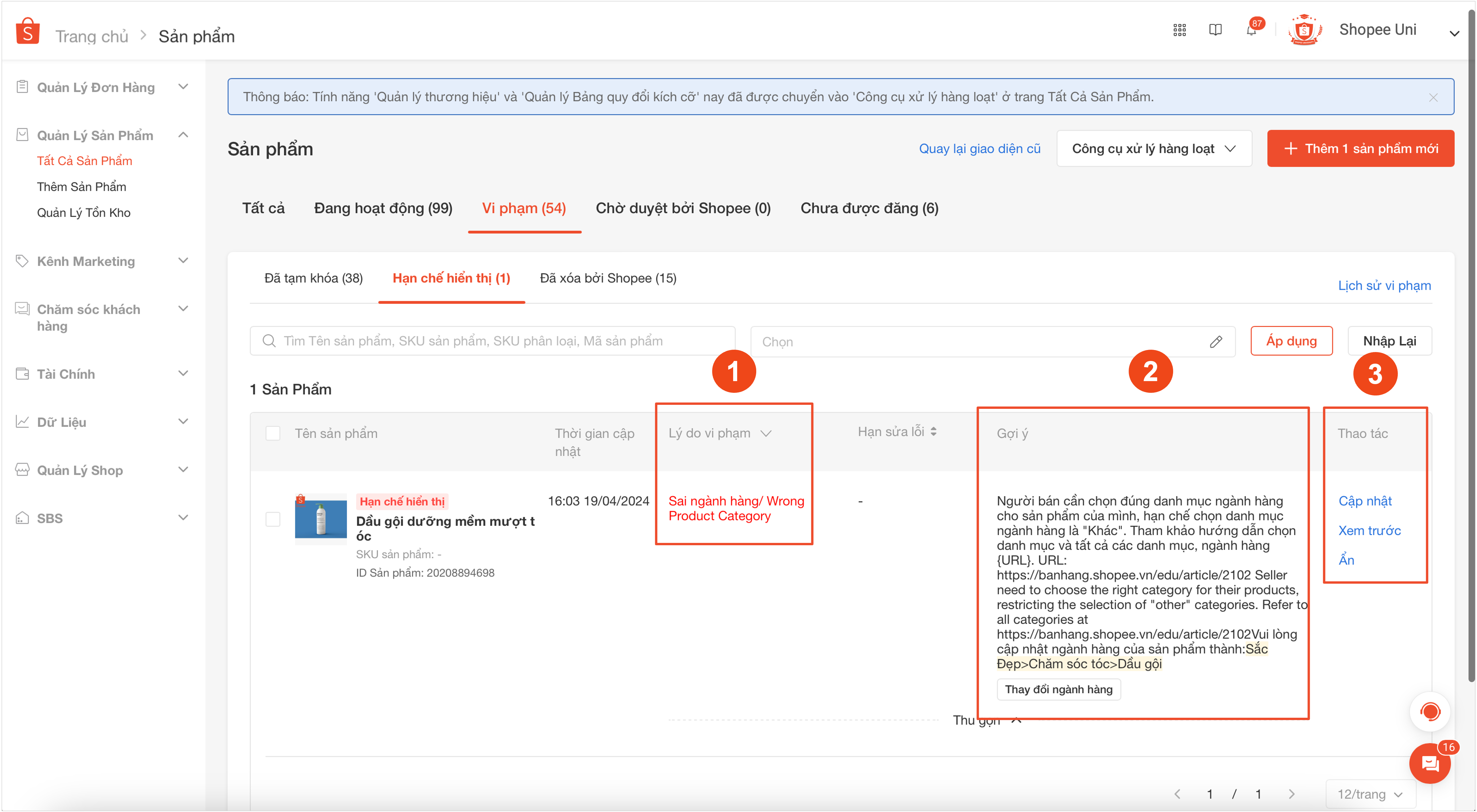The width and height of the screenshot is (1477, 812).
Task: Open the apps grid icon
Action: point(1179,30)
